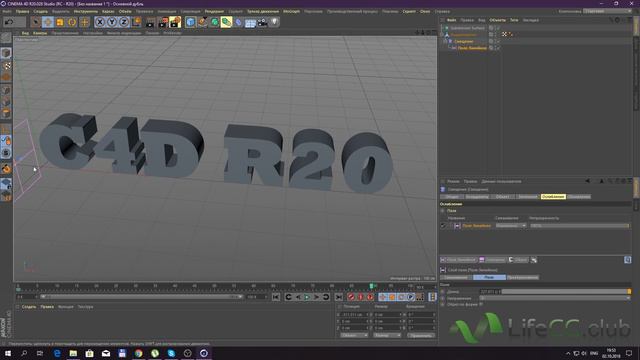Viewport: 640px width, 360px height.
Task: Switch coordinate system icon
Action: (x=136, y=22)
